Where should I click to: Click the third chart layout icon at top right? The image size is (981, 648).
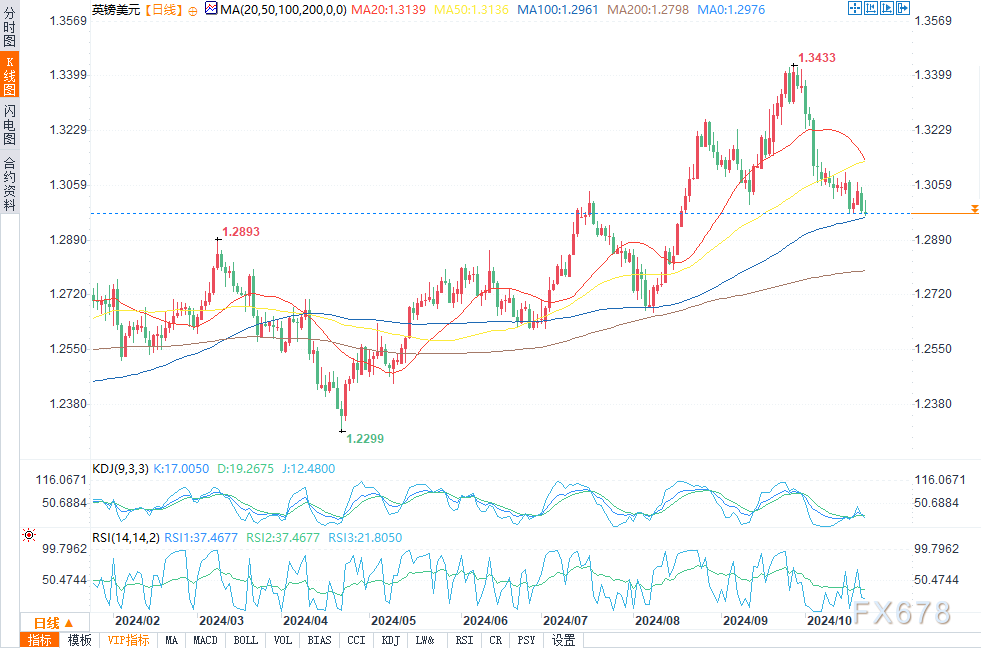coord(887,8)
